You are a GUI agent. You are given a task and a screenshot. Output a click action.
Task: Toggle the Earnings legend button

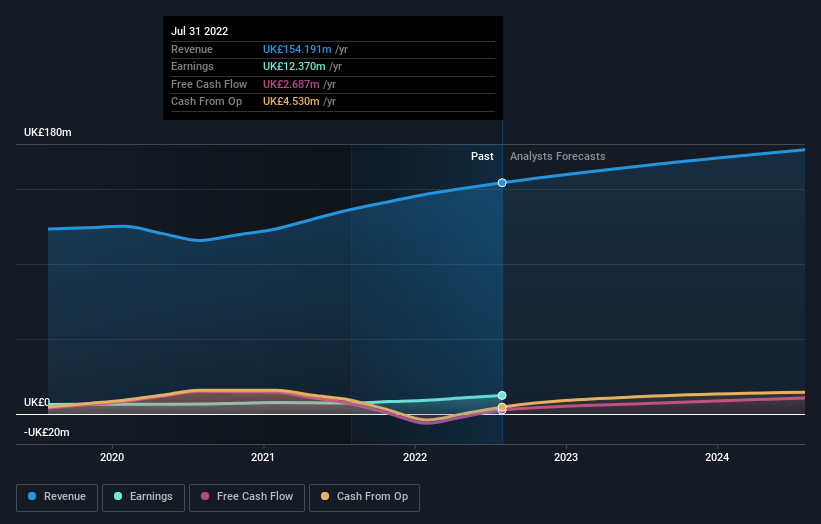tap(143, 497)
